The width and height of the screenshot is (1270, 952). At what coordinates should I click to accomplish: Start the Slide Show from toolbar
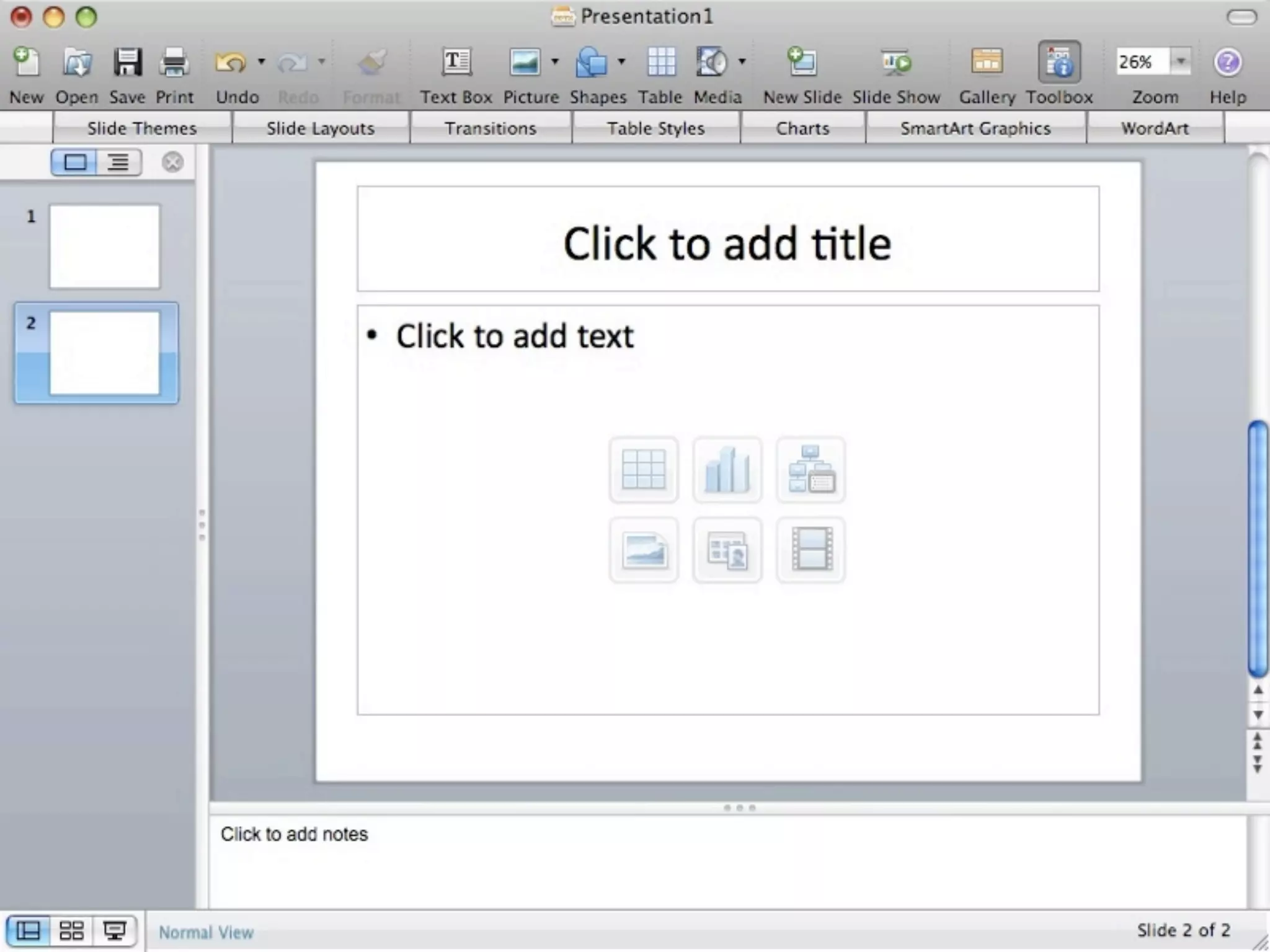(896, 63)
